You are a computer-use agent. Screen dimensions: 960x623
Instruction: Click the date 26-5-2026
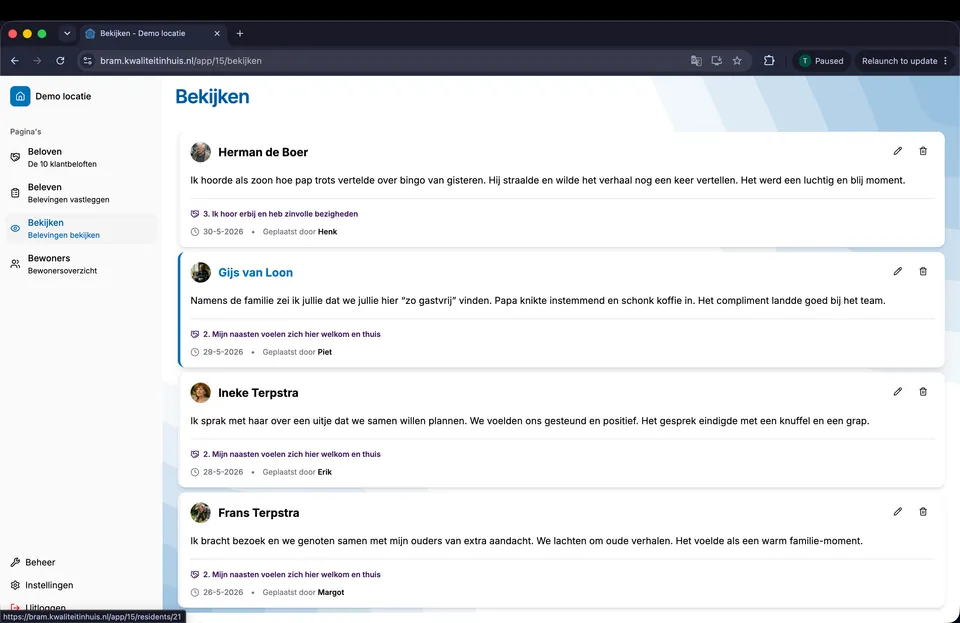tap(223, 592)
